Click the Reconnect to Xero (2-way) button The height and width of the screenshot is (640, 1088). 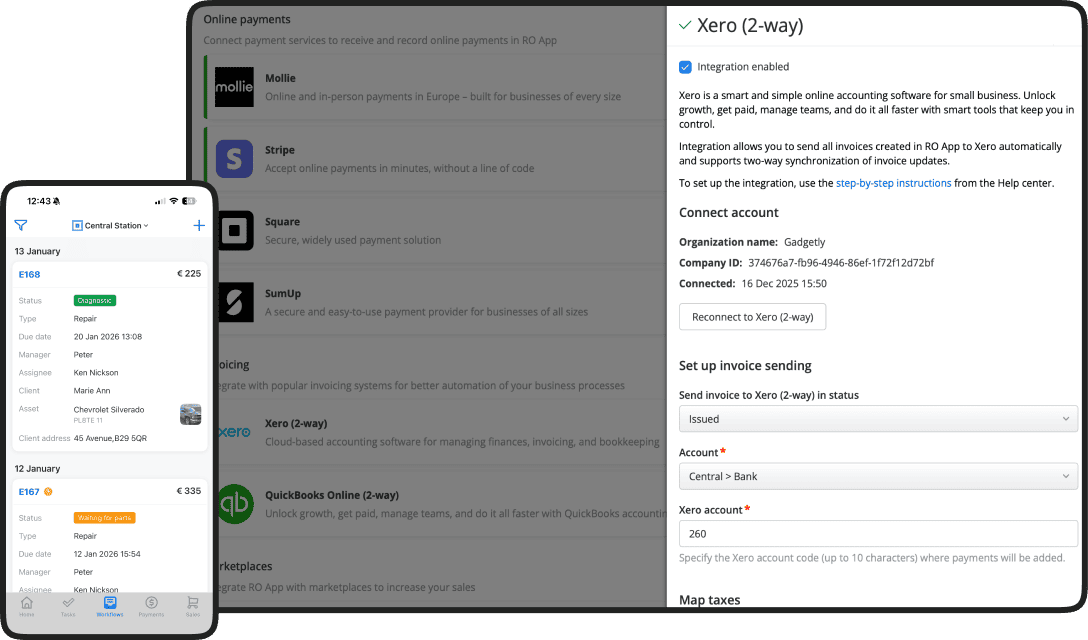(752, 317)
